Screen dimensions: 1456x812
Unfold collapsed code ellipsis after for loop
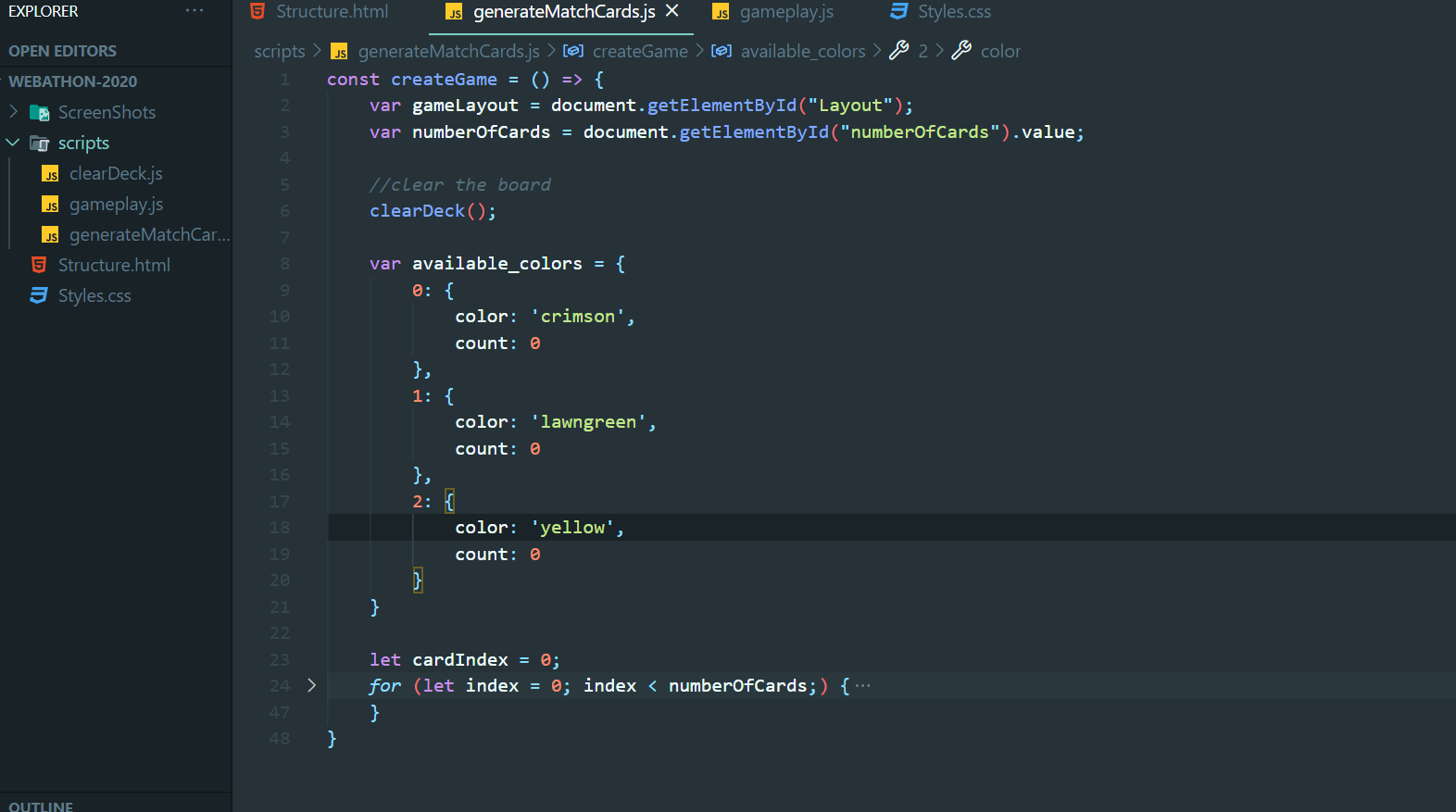click(x=862, y=686)
